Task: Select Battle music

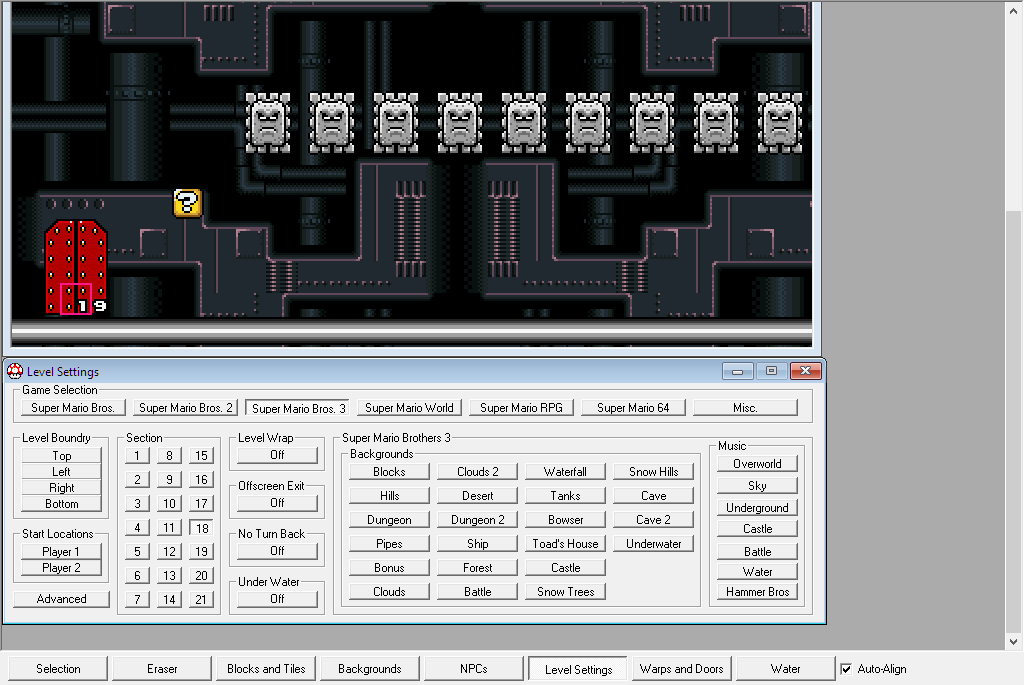Action: 758,552
